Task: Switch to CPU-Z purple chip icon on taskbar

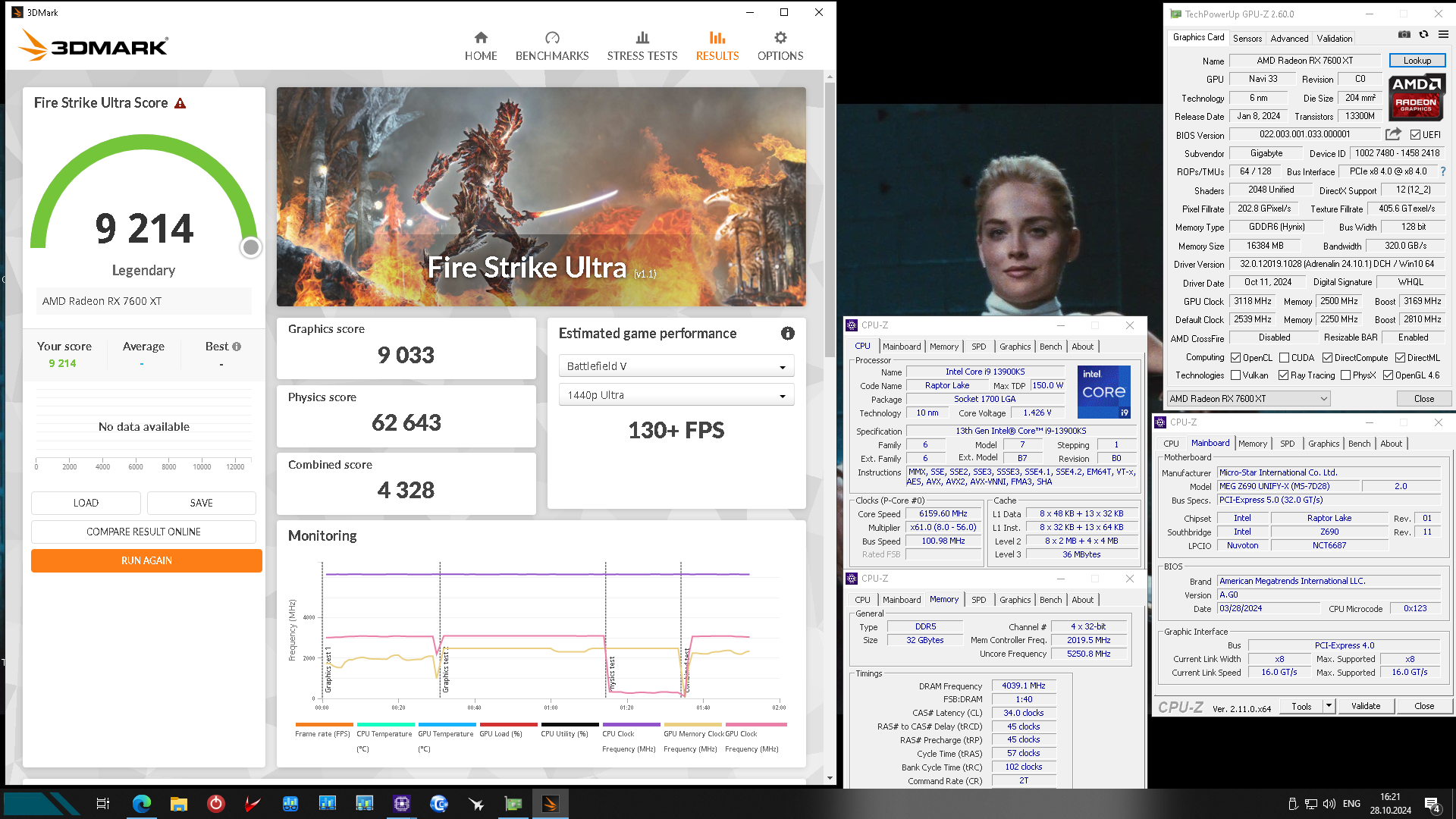Action: 402,804
